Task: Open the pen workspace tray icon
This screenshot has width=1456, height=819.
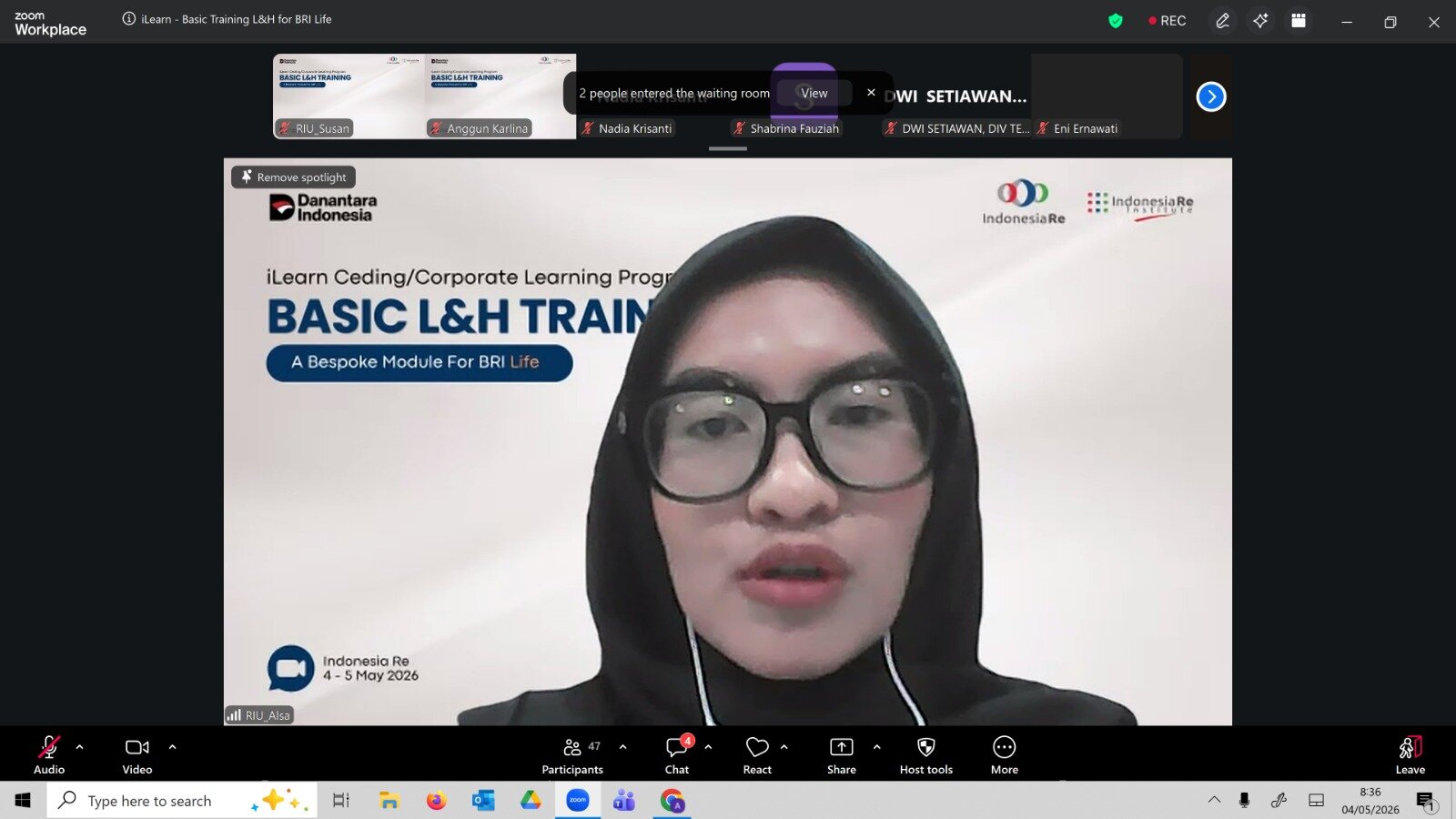Action: (x=1279, y=801)
